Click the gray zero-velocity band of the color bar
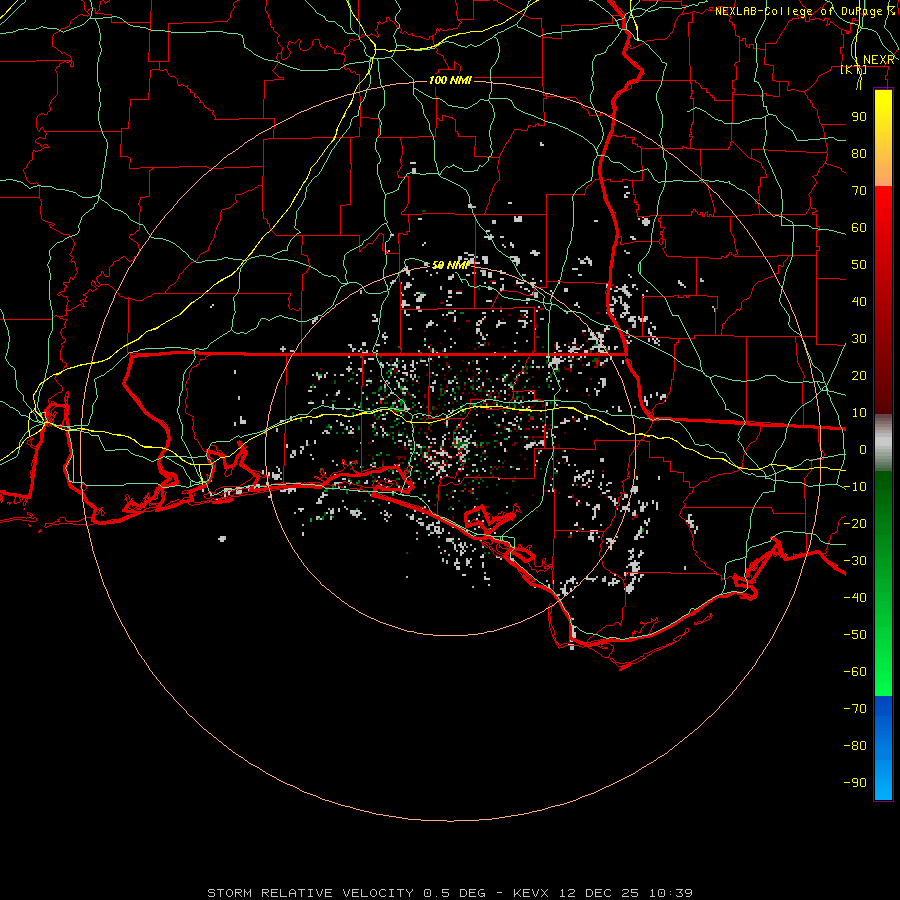This screenshot has width=900, height=900. (x=883, y=443)
